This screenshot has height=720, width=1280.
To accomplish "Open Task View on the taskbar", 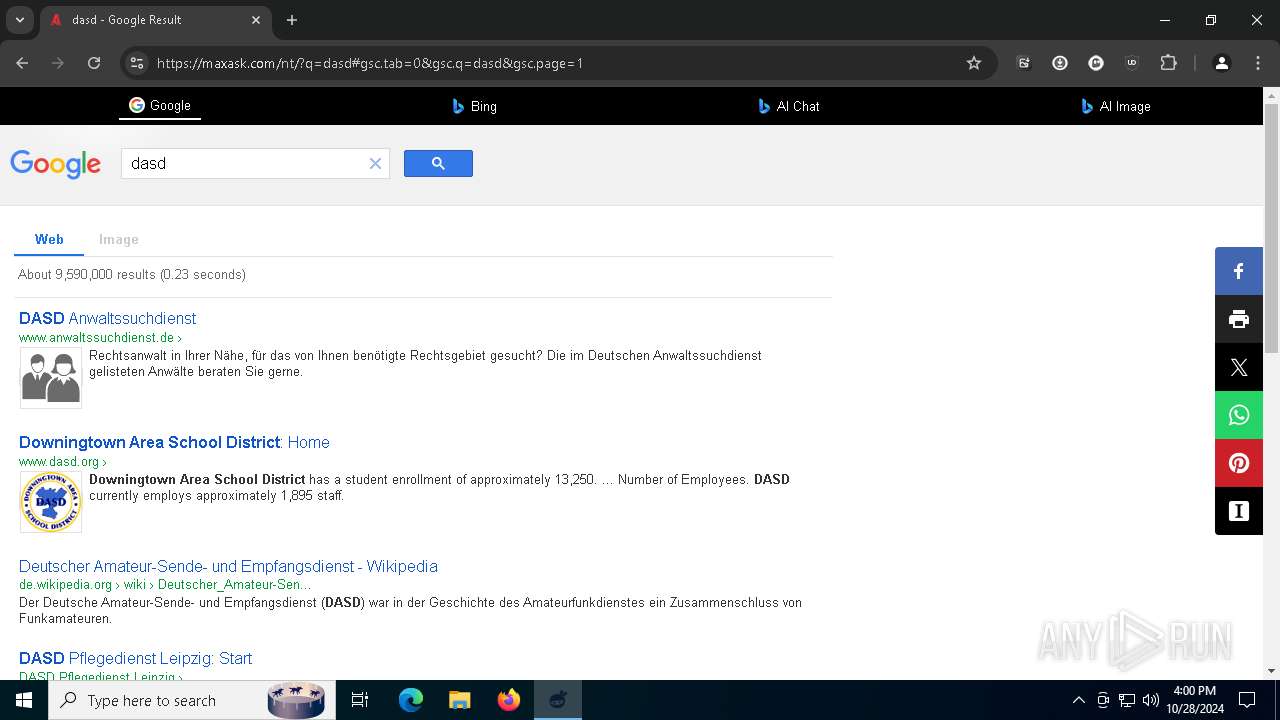I will (x=360, y=700).
